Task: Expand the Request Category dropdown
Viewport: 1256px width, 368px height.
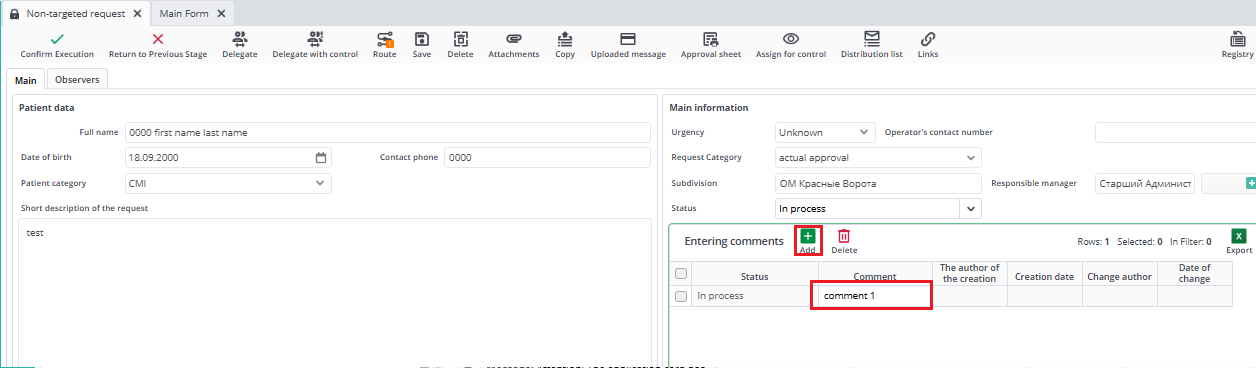Action: (970, 157)
